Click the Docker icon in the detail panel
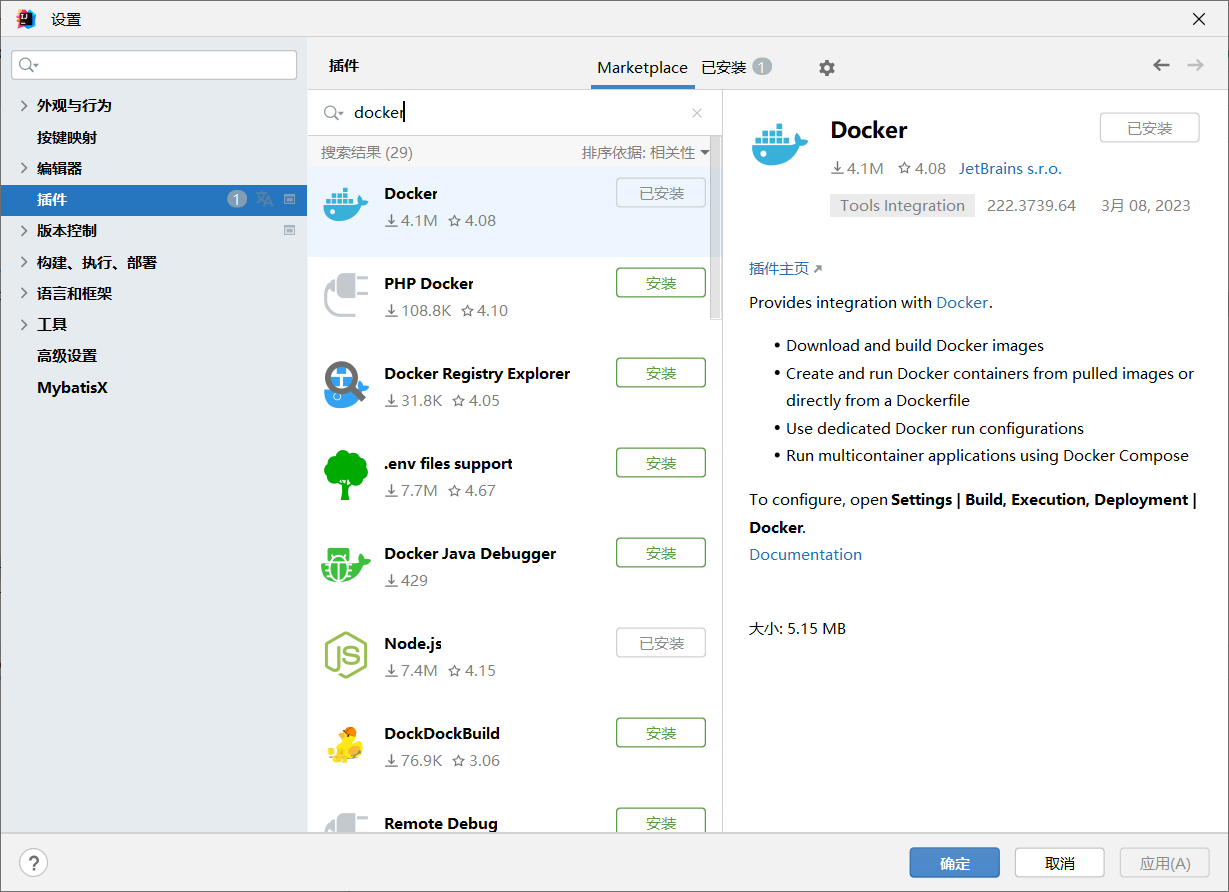Image resolution: width=1229 pixels, height=892 pixels. pyautogui.click(x=779, y=143)
